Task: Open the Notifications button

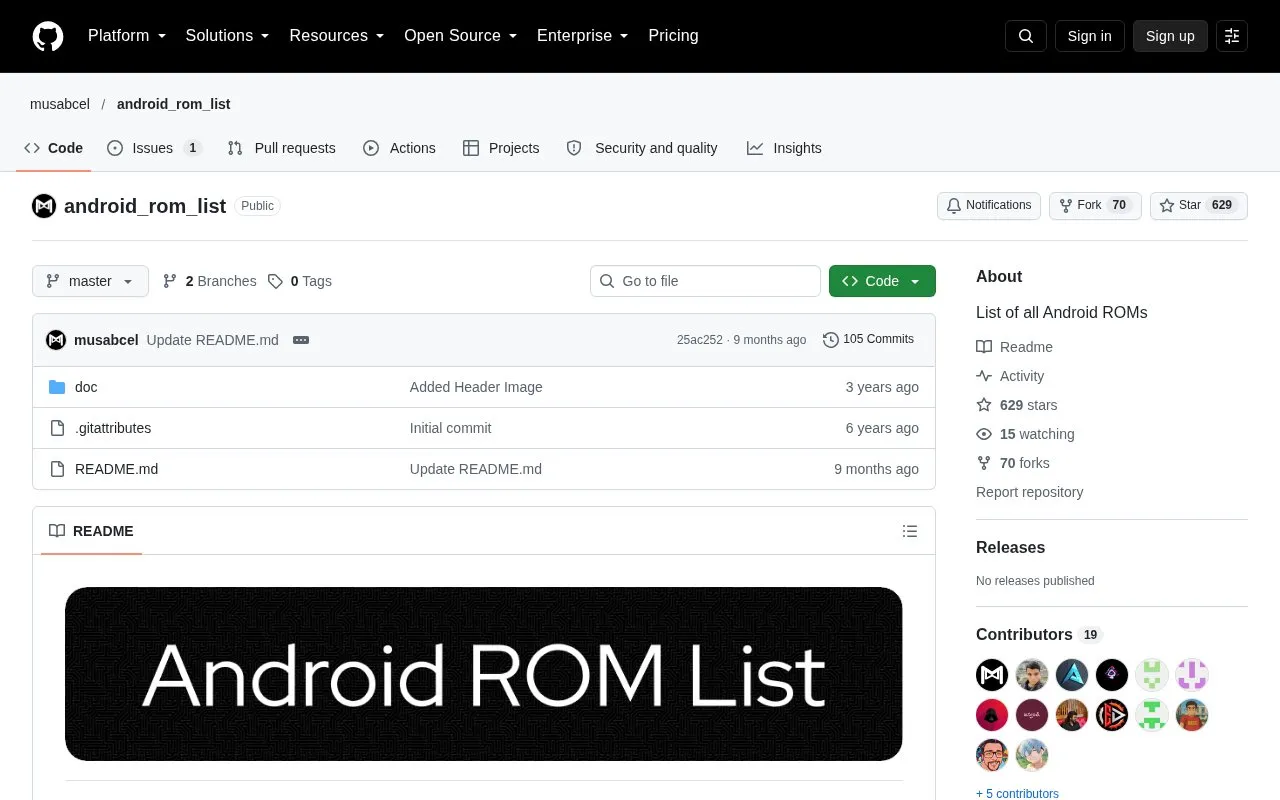Action: pos(989,206)
